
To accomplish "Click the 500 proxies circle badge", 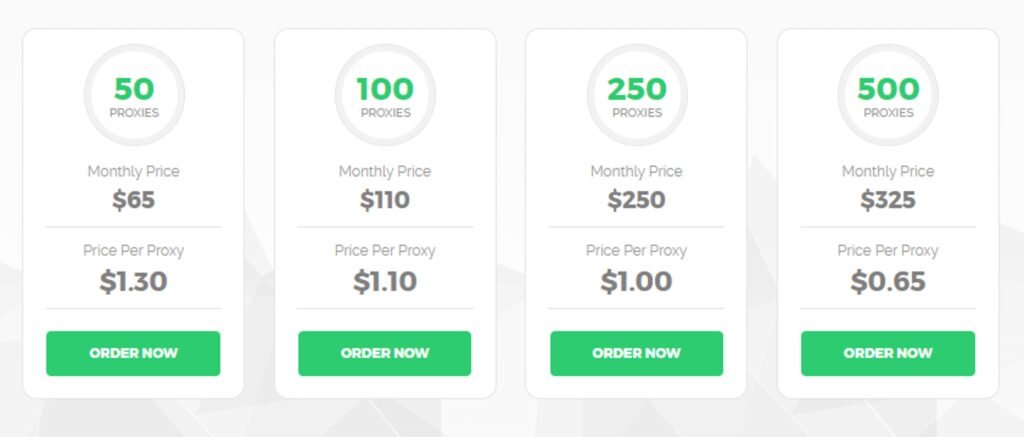I will 888,95.
